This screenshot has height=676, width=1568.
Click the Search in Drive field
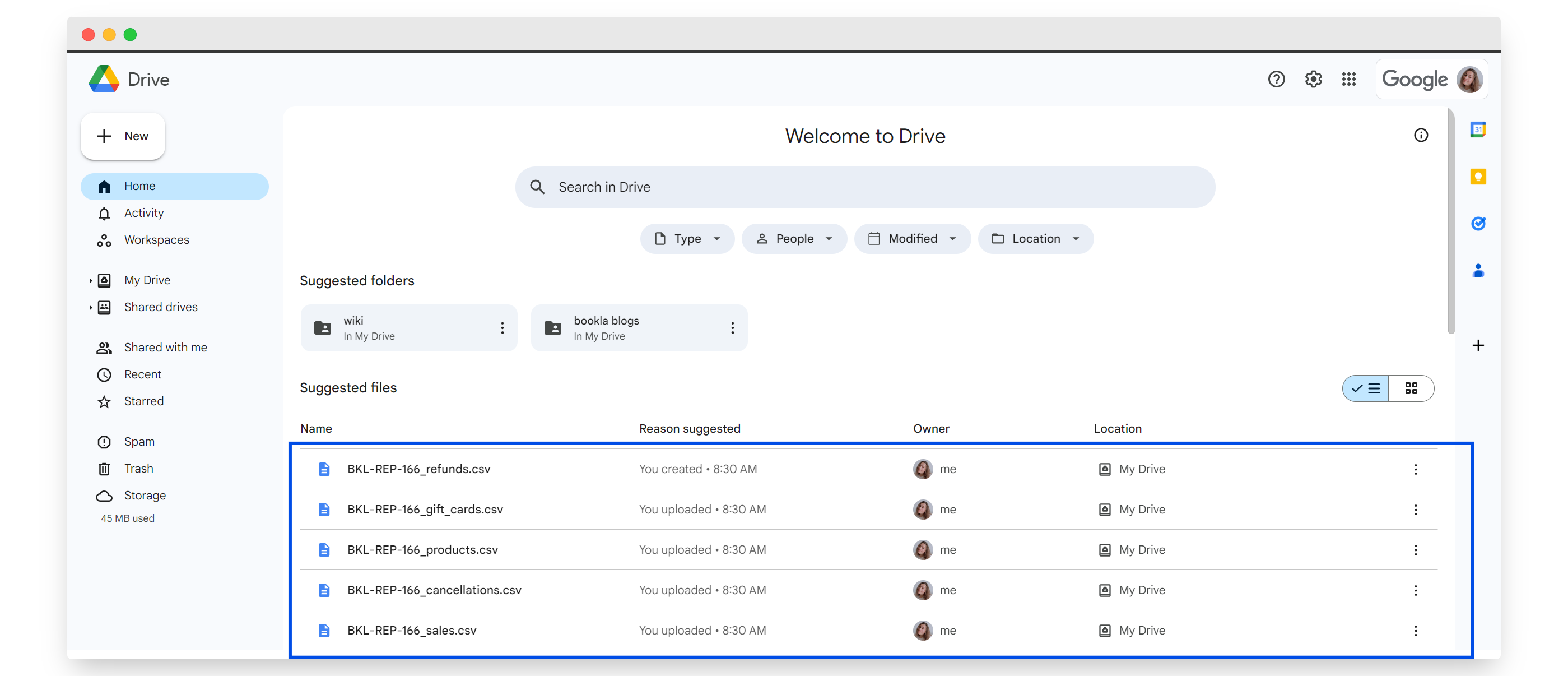[x=864, y=187]
